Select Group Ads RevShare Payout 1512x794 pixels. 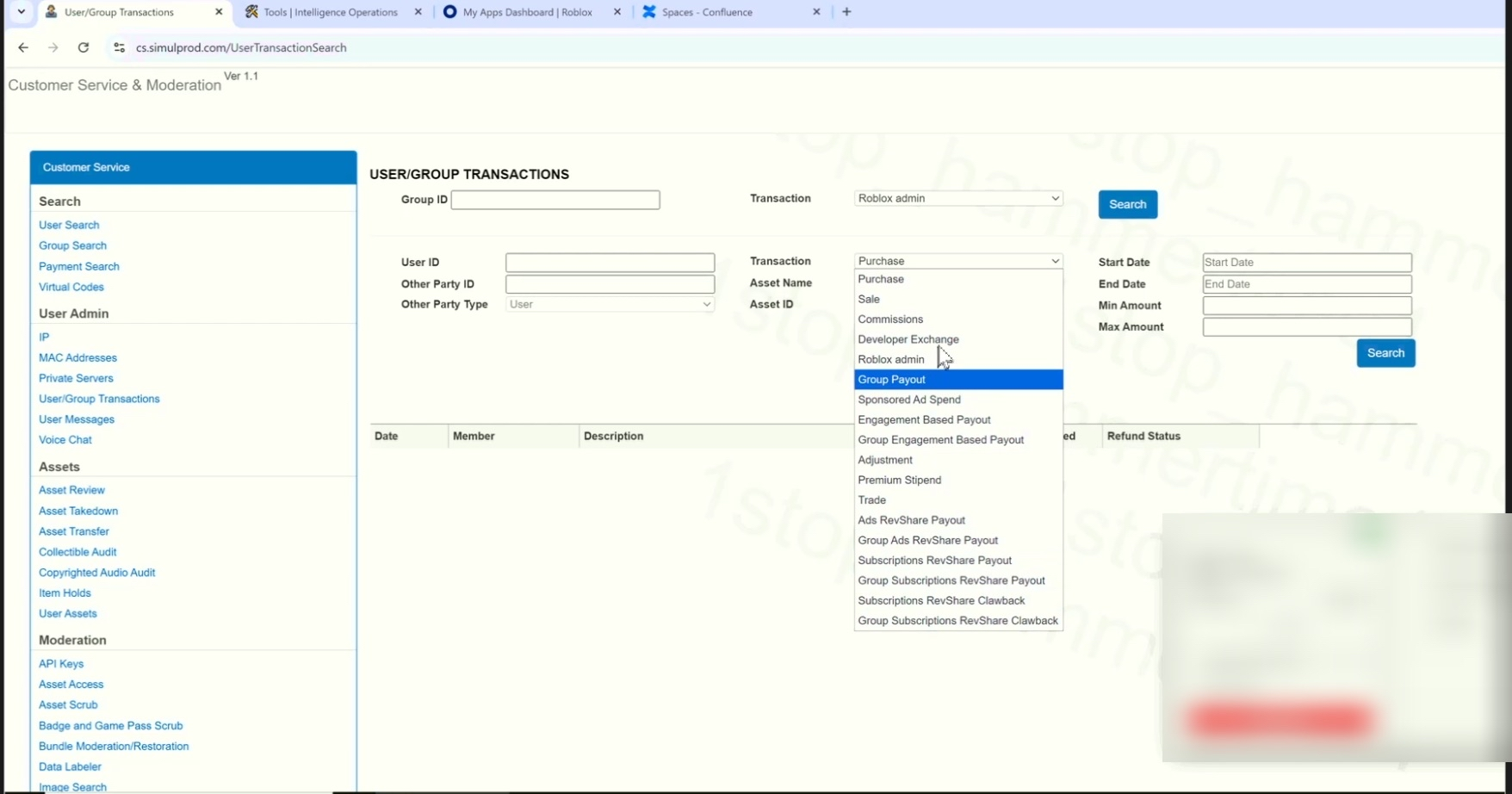(958, 540)
